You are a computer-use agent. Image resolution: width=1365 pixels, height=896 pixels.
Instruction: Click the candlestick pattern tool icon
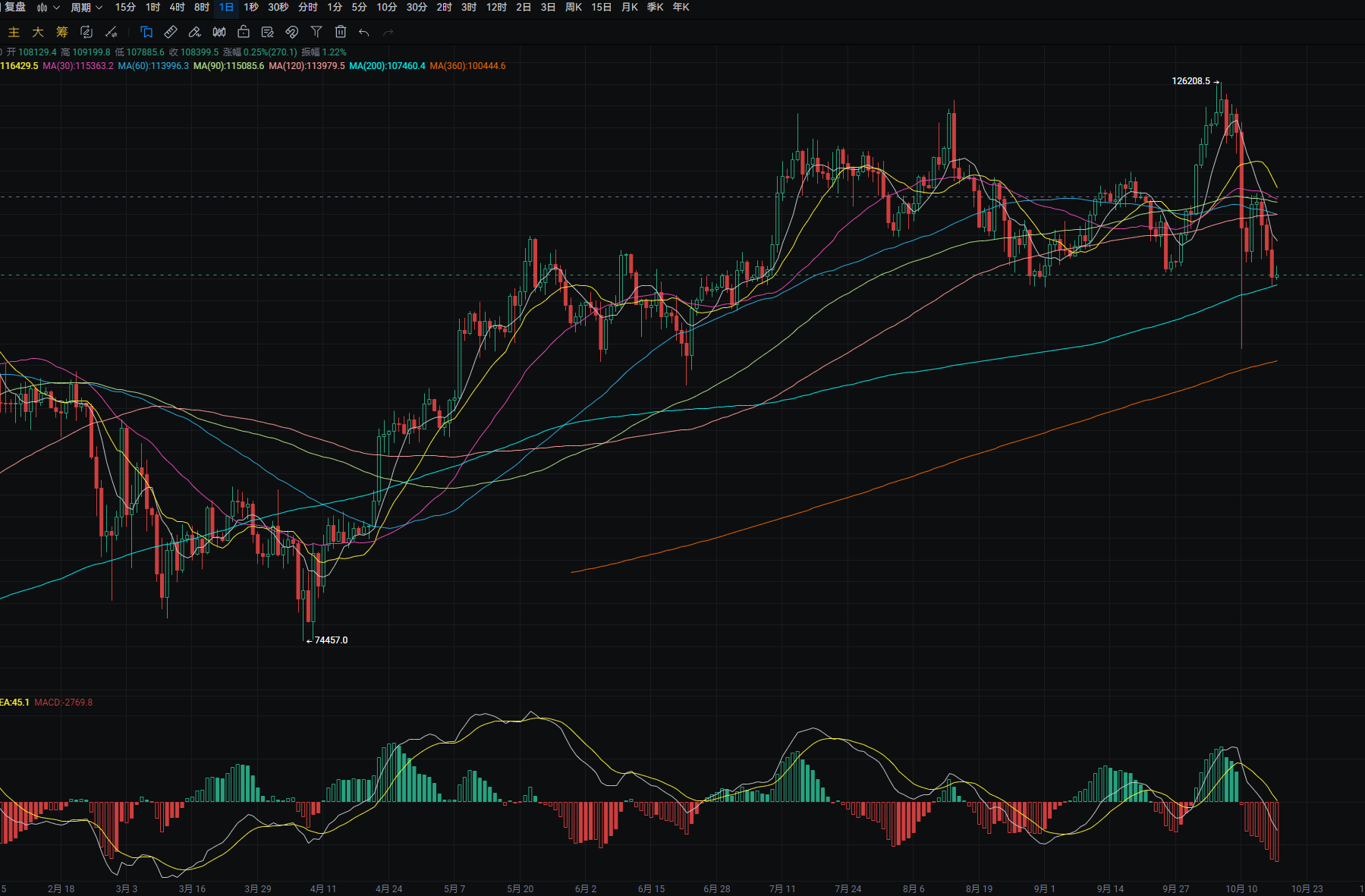point(219,32)
